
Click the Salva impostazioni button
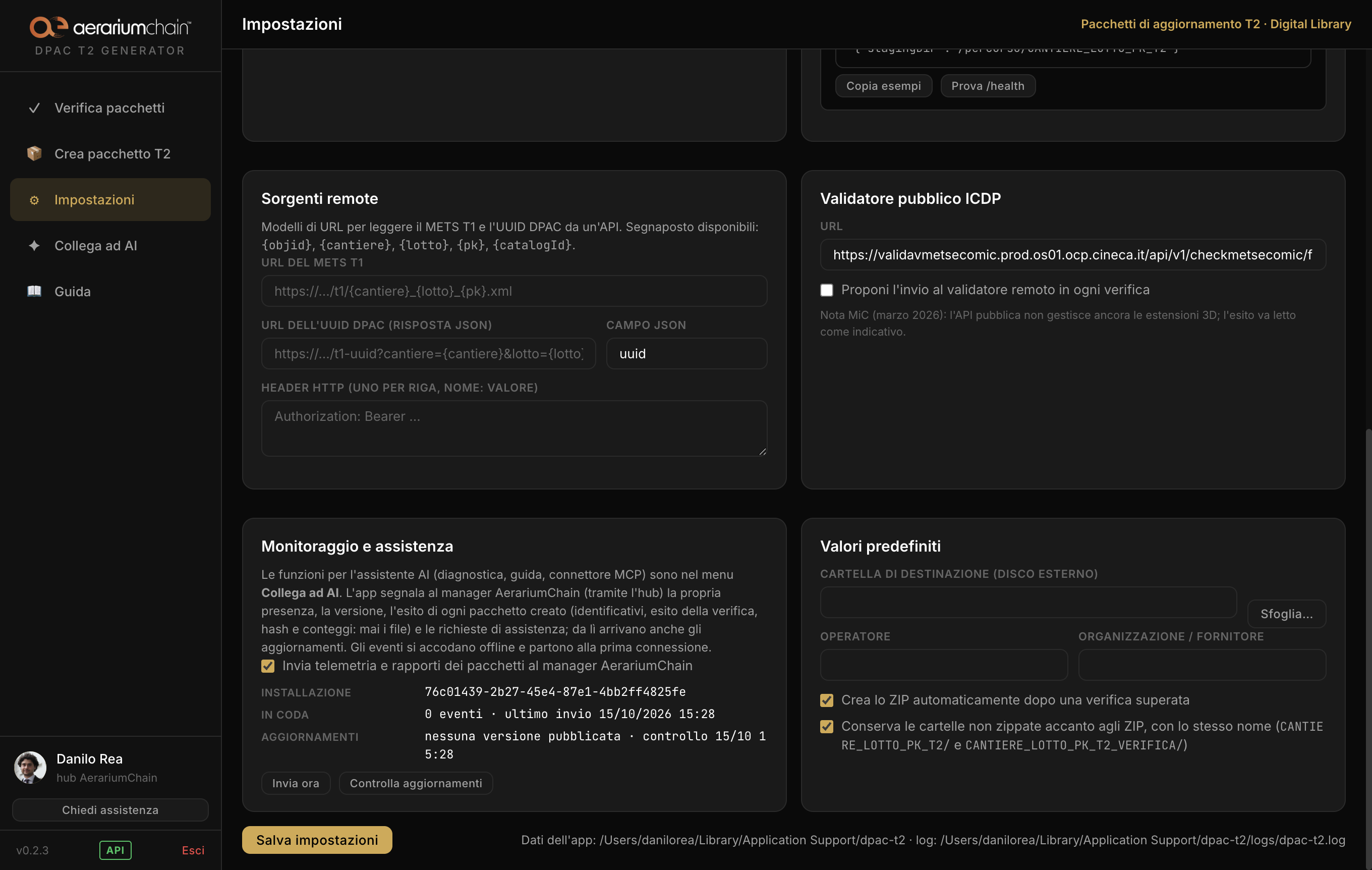point(317,840)
